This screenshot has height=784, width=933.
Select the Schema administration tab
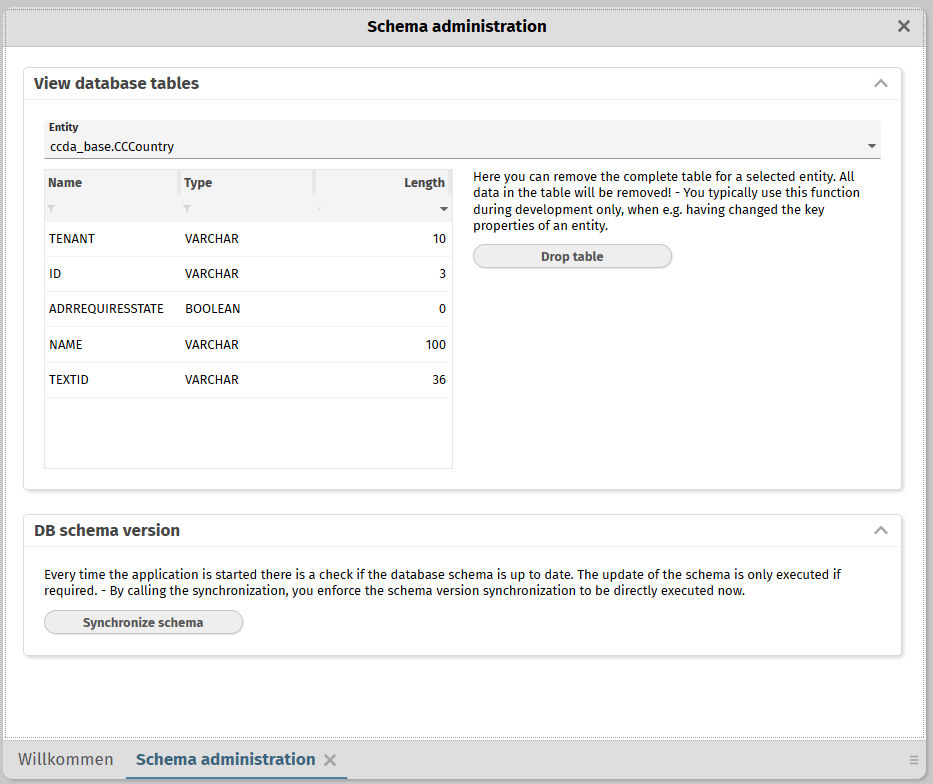pyautogui.click(x=225, y=760)
